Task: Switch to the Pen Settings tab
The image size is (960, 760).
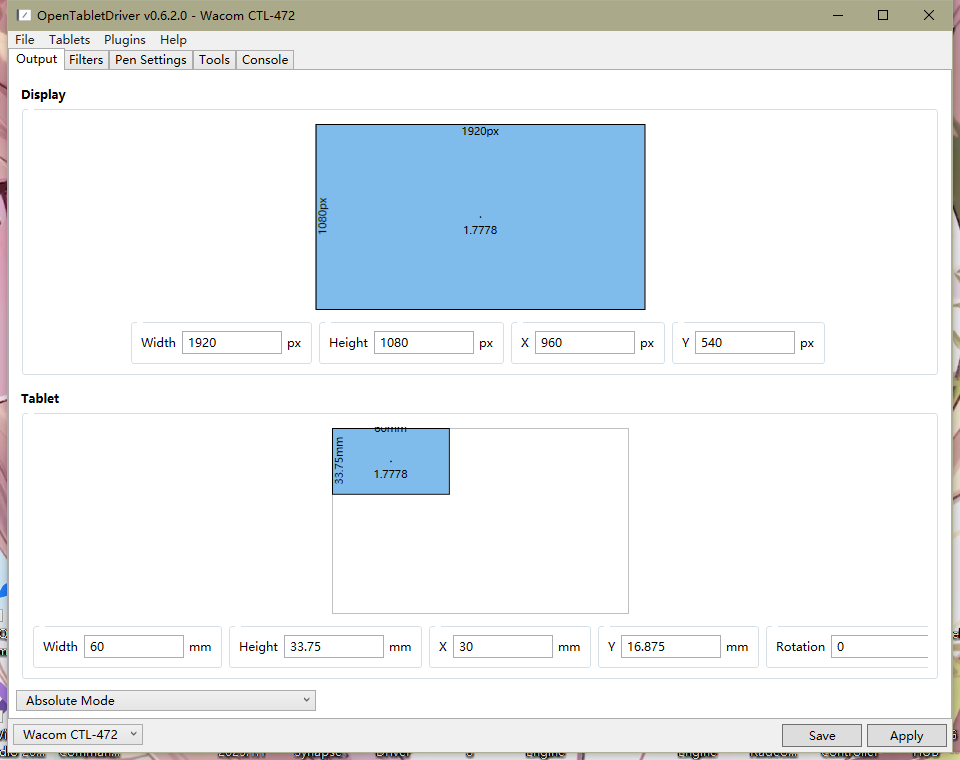Action: tap(150, 60)
